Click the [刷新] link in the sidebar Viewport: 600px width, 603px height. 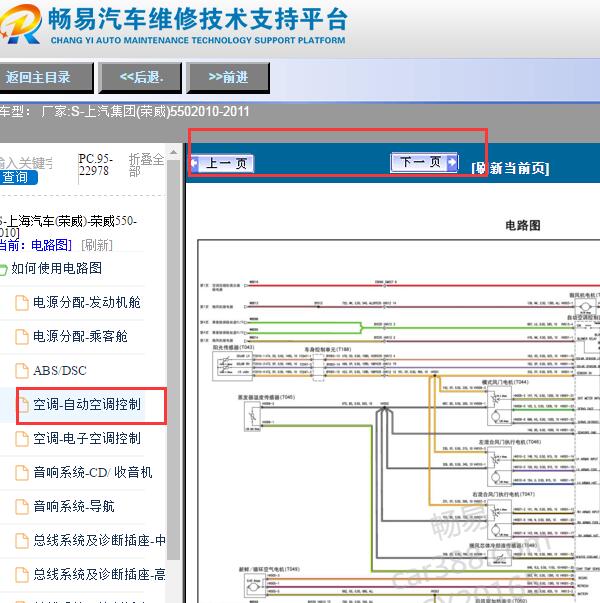[x=97, y=245]
